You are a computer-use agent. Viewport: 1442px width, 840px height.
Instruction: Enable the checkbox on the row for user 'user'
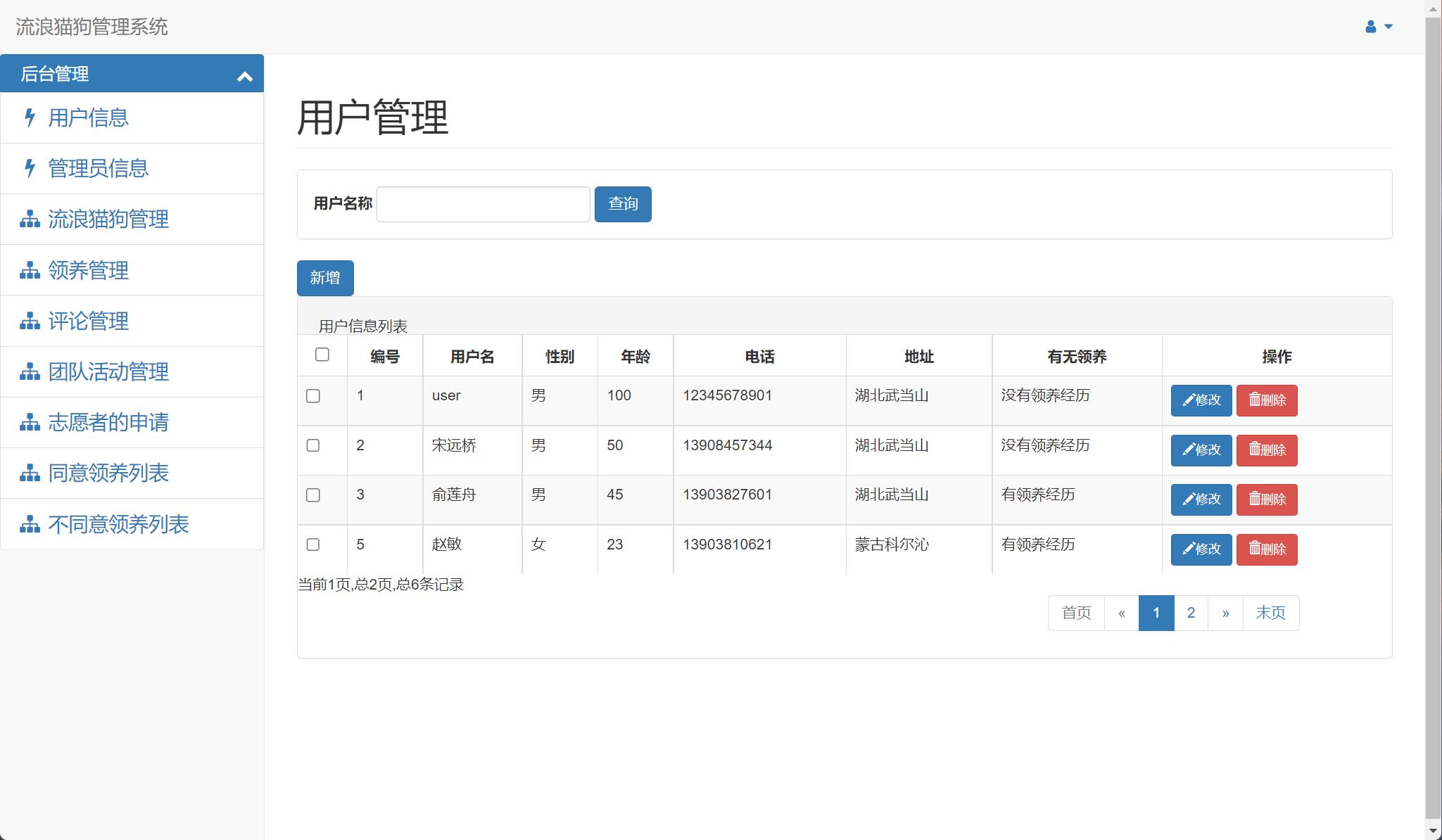pyautogui.click(x=313, y=396)
